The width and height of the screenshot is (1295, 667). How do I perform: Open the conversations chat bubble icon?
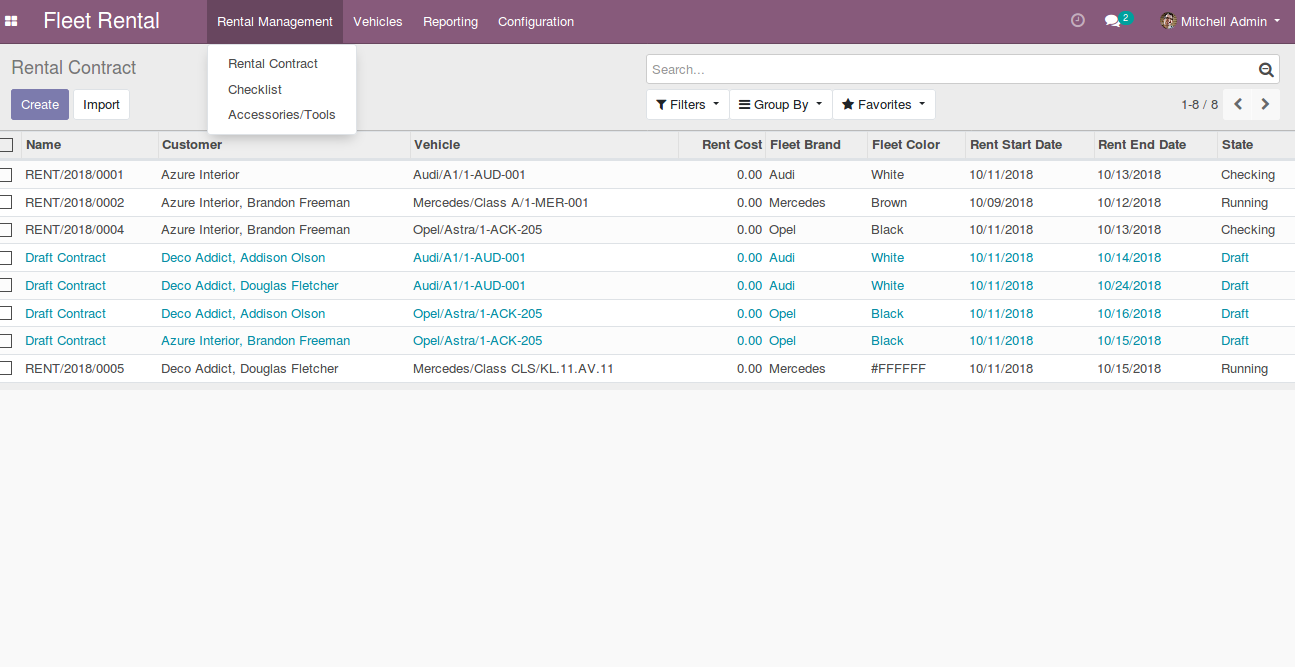tap(1112, 21)
